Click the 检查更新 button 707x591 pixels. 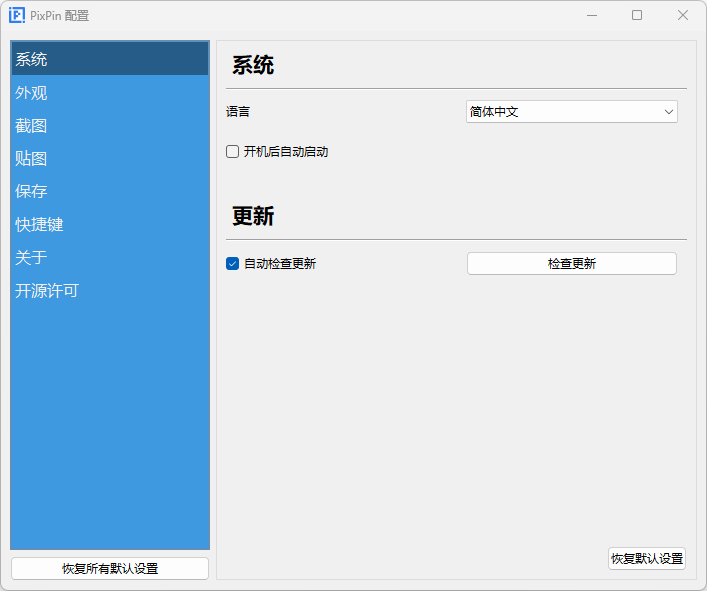click(572, 263)
